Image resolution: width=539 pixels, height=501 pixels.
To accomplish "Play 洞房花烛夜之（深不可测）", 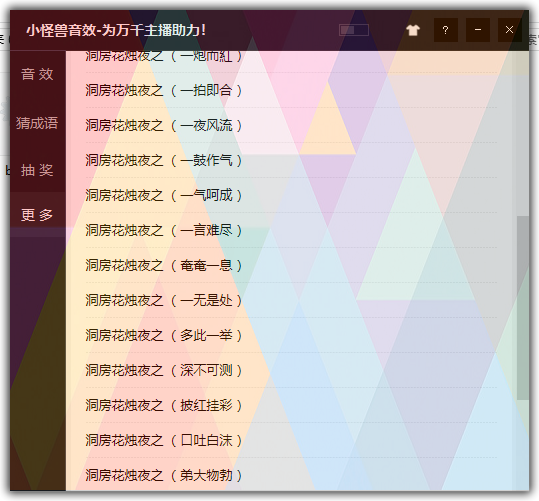I will pos(291,370).
